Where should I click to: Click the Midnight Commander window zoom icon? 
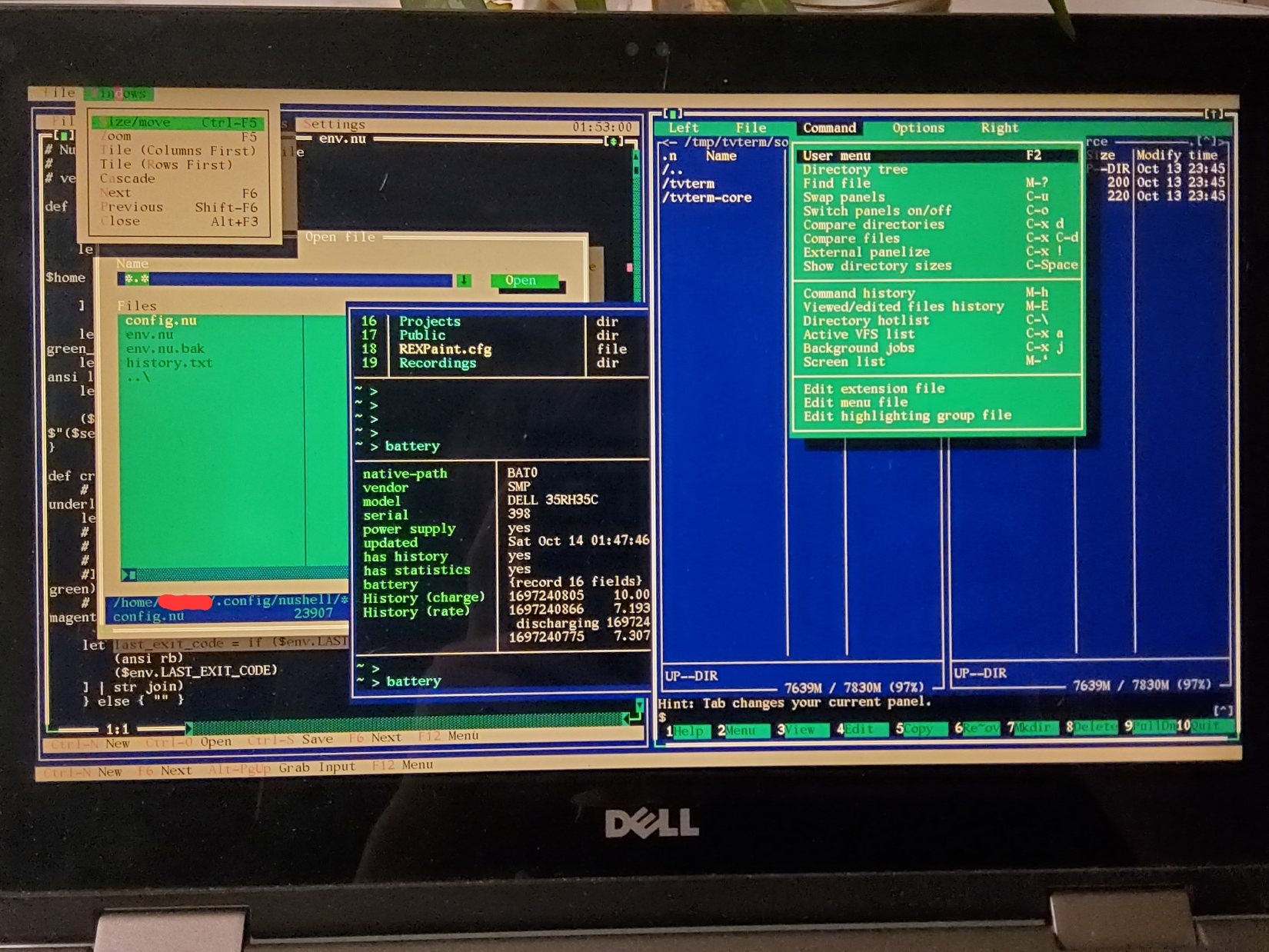[1214, 114]
